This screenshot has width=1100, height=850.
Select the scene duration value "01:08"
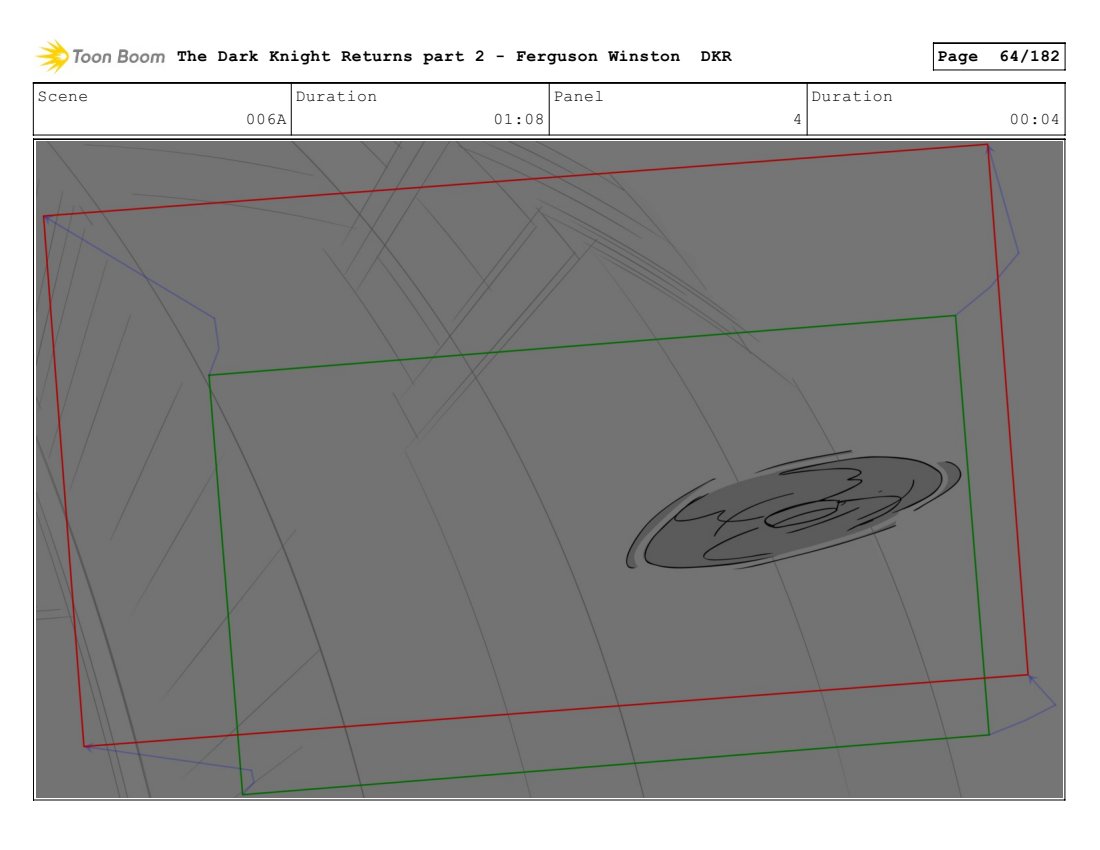518,119
